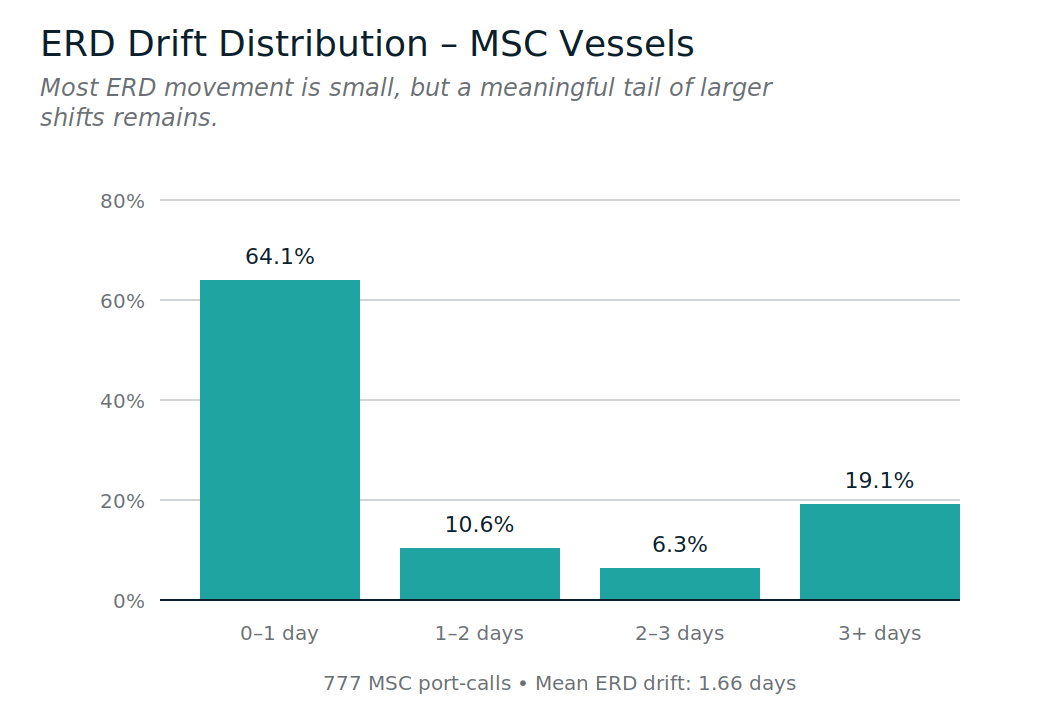Click the 3+ days bar
The image size is (1040, 720).
point(880,552)
